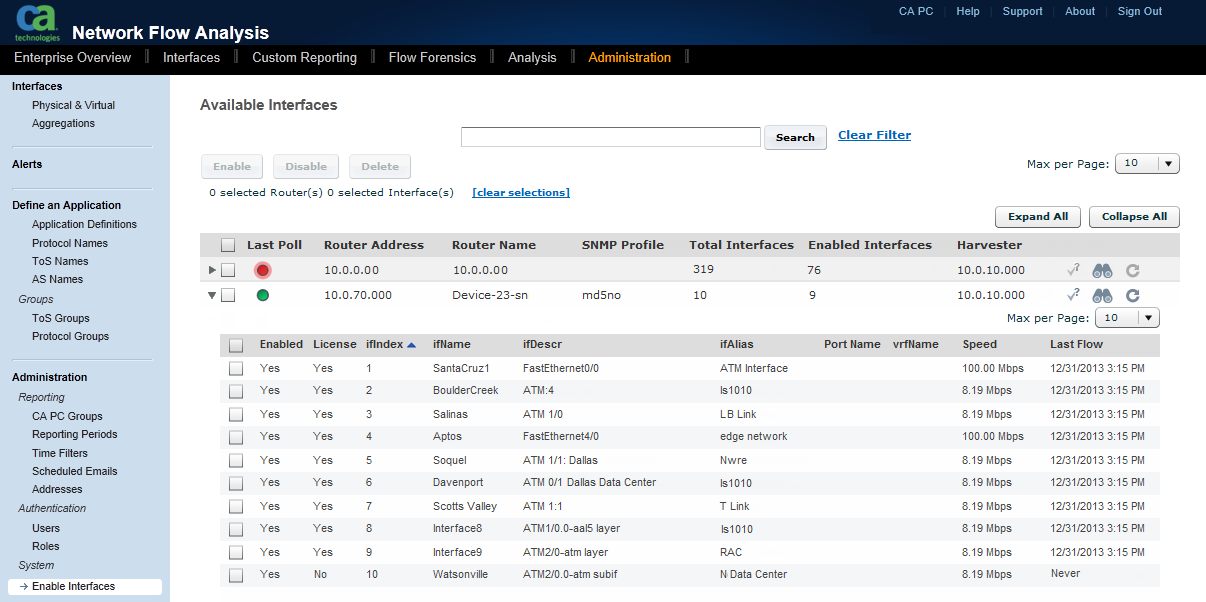Screen dimensions: 1206x602
Task: Open the Enterprise Overview tab
Action: point(73,57)
